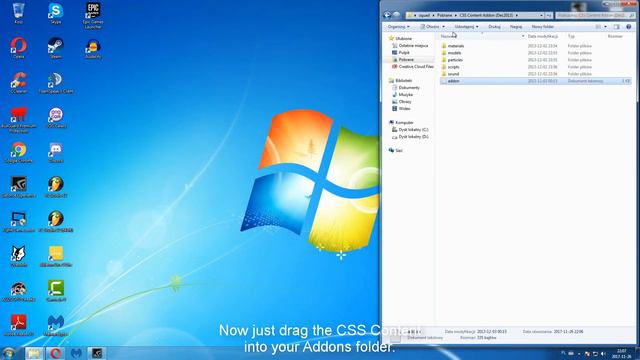Screen dimensions: 640x360
Task: Open the Windows Start menu orb
Action: (x=9, y=353)
